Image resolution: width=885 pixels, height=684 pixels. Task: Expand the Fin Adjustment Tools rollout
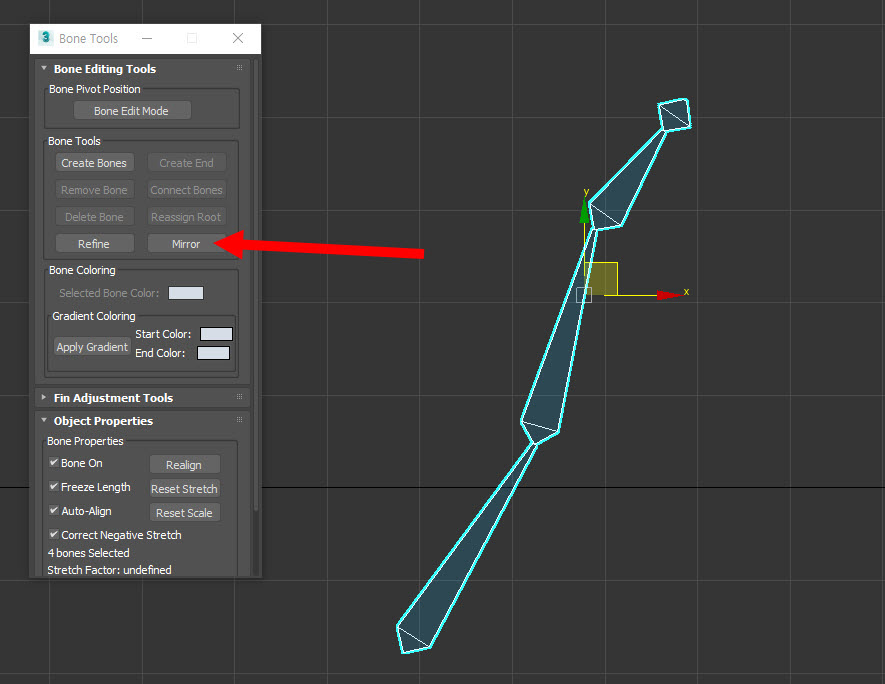pyautogui.click(x=44, y=397)
